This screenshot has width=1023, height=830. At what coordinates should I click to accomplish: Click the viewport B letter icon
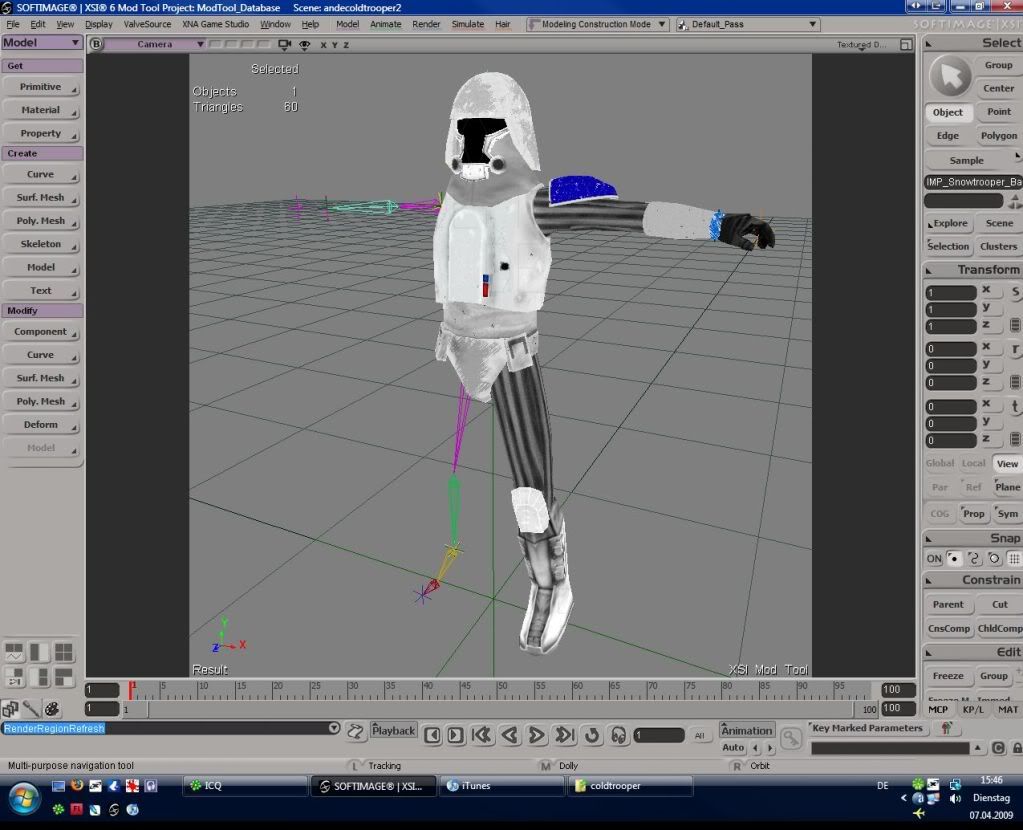(96, 44)
